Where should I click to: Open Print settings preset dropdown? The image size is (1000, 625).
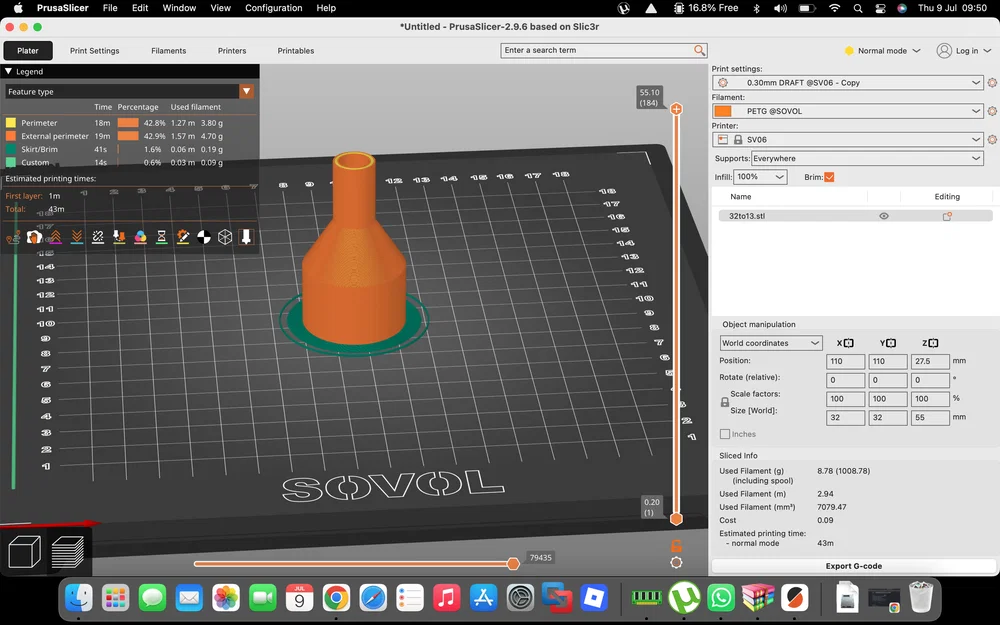click(848, 82)
